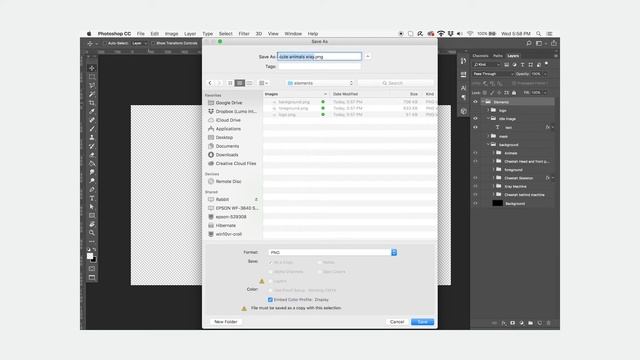The height and width of the screenshot is (360, 640).
Task: Click the Background layer black thumbnail
Action: coord(498,203)
